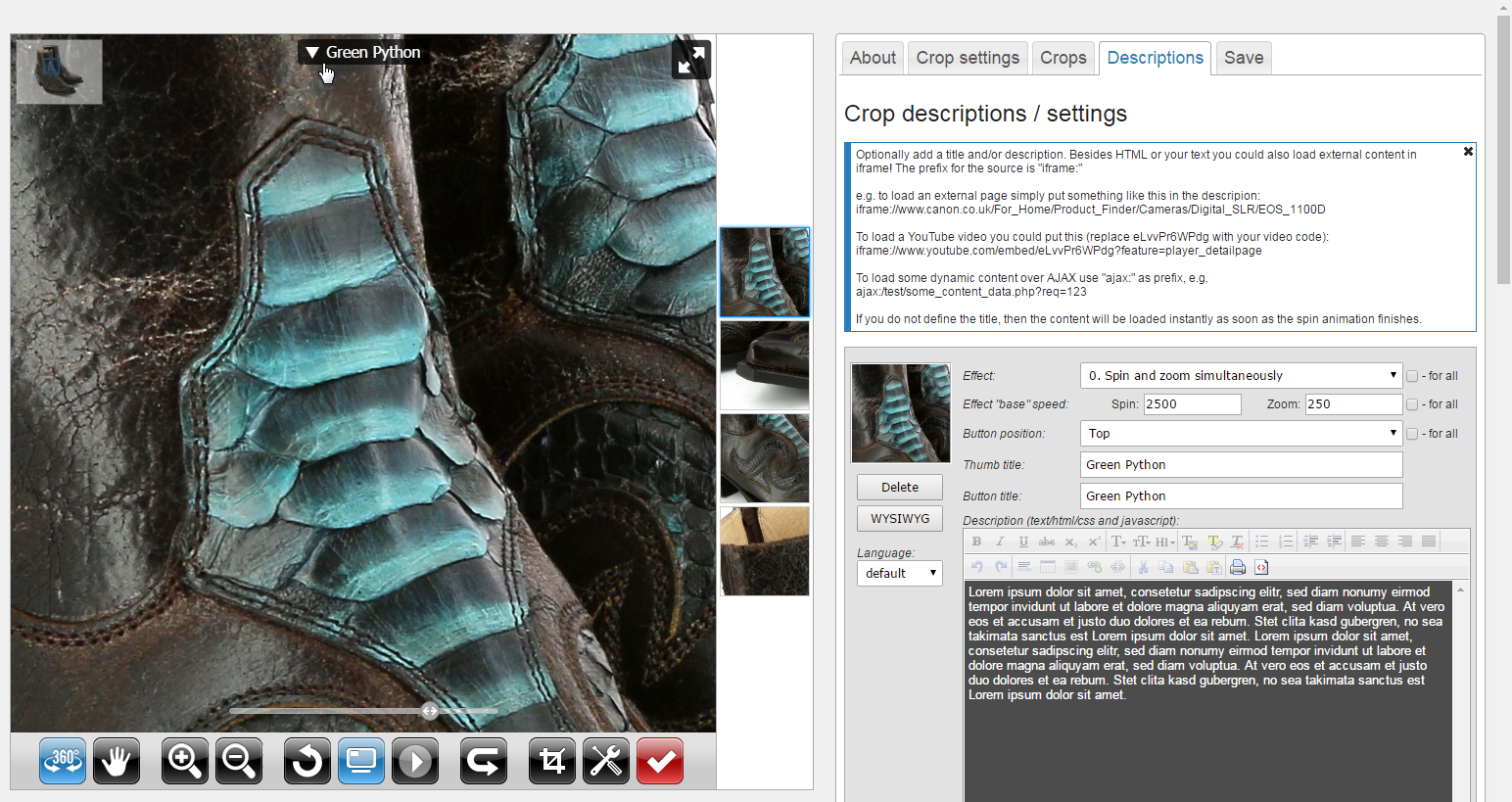Open the wrench and screwdriver settings
The image size is (1512, 802).
click(606, 761)
